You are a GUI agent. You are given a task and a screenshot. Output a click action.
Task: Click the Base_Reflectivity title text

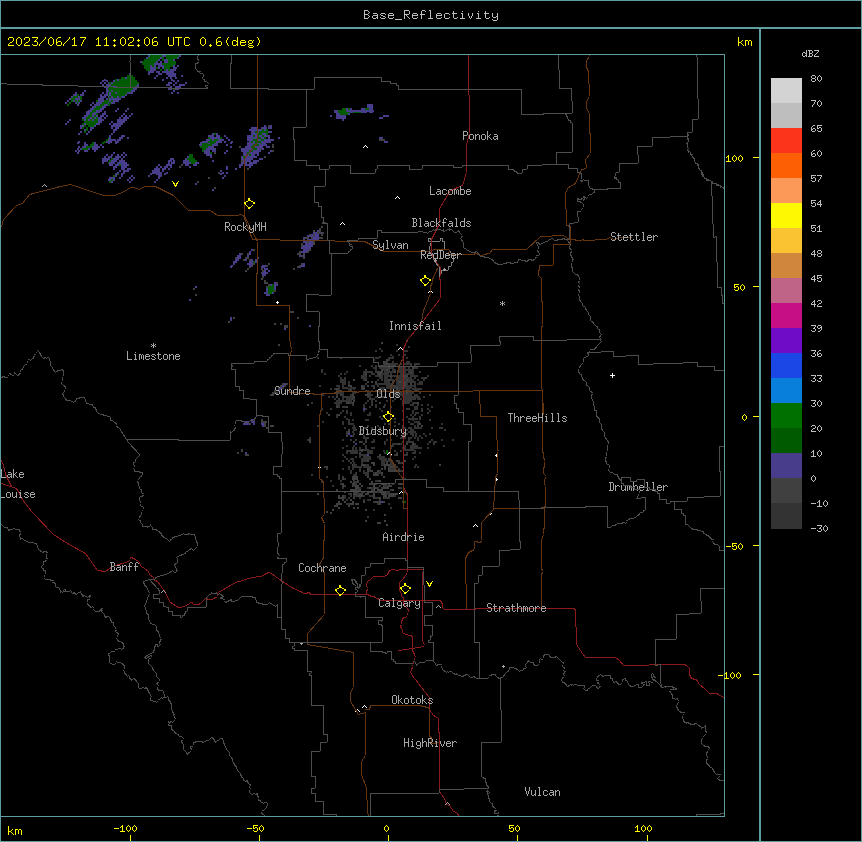click(x=431, y=15)
